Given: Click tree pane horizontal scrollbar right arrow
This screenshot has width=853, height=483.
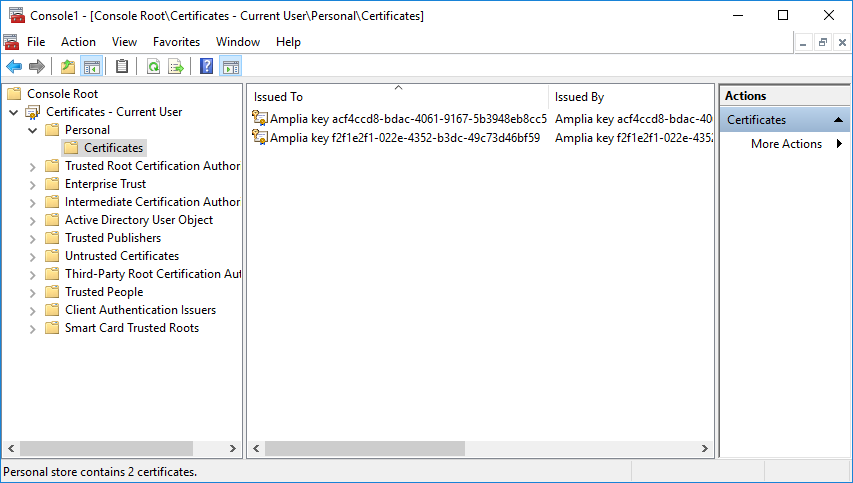Looking at the screenshot, I should point(233,449).
